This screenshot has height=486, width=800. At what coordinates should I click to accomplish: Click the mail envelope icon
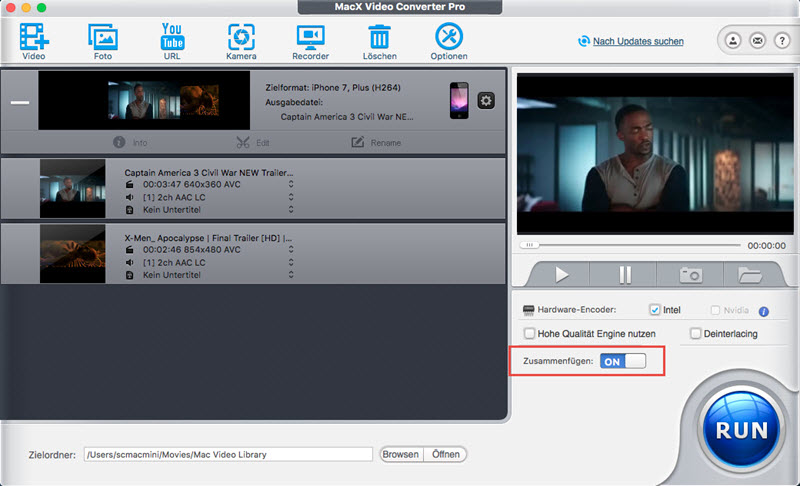(x=757, y=40)
